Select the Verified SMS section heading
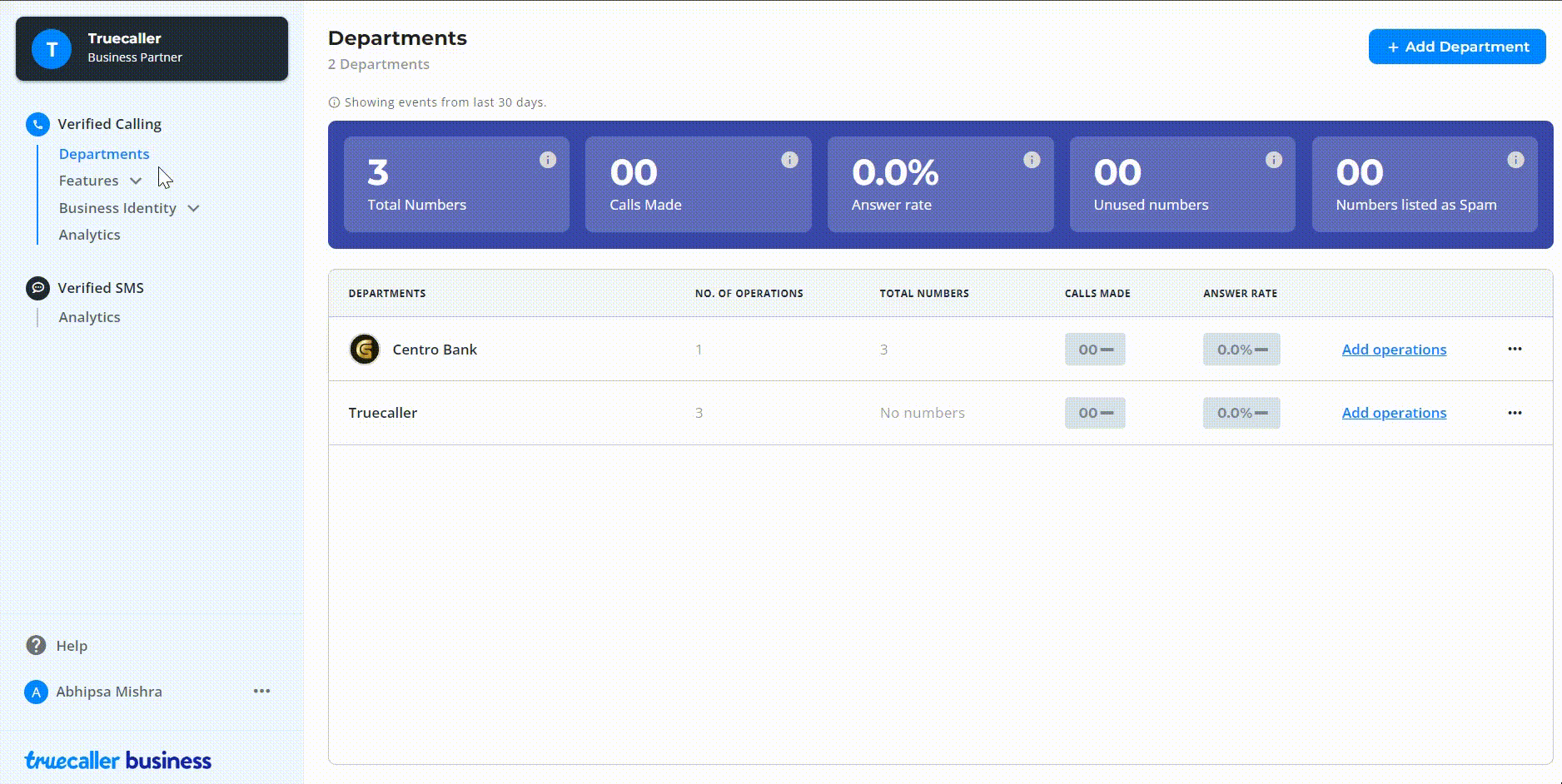This screenshot has height=784, width=1562. [x=100, y=288]
